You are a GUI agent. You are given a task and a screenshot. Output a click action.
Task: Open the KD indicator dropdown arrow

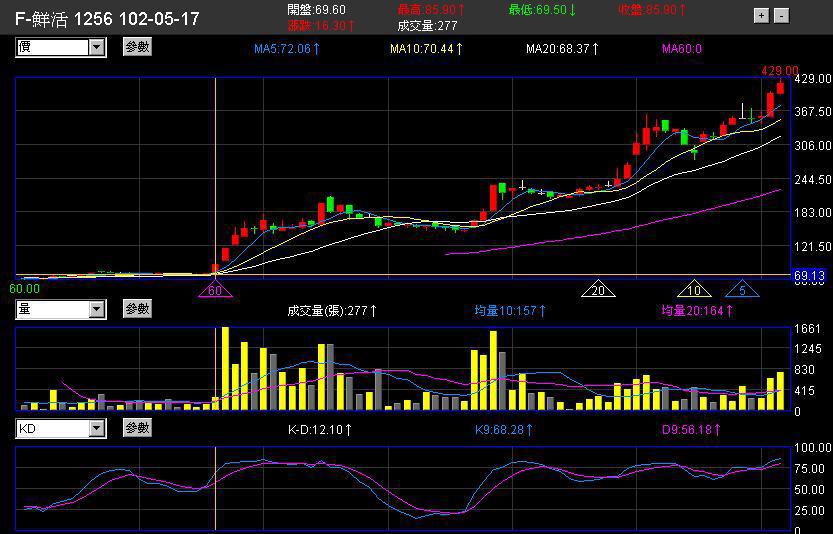click(x=96, y=428)
